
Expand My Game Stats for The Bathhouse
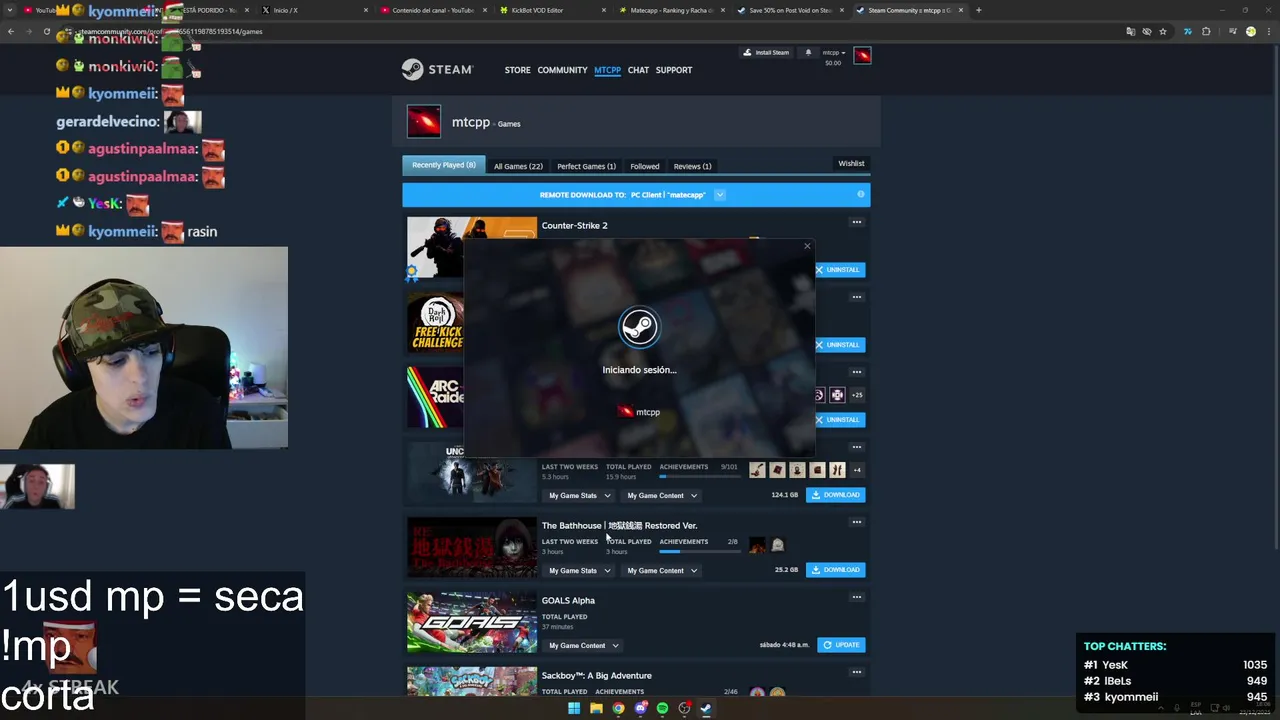(x=579, y=570)
